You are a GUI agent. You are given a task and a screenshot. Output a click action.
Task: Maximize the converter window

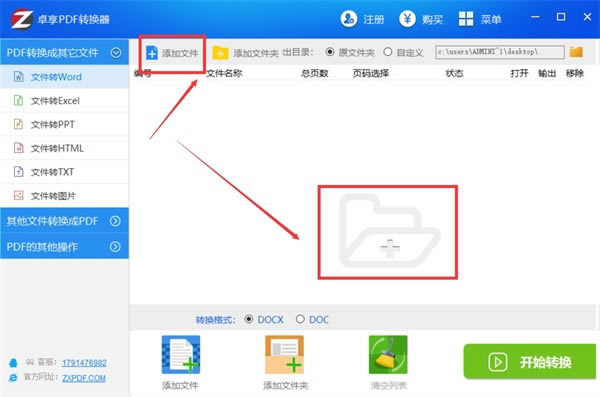coord(561,17)
